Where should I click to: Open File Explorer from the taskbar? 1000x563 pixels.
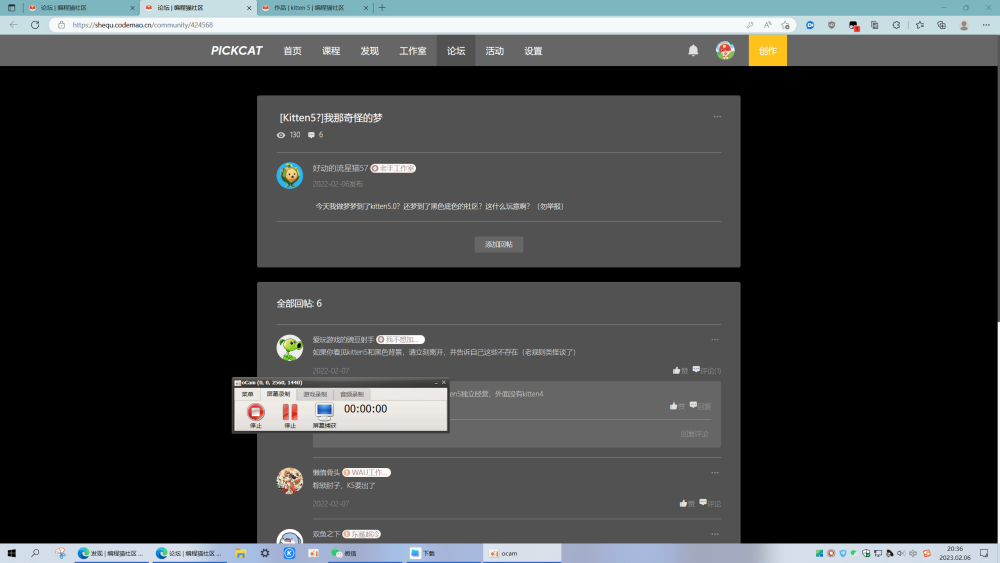pyautogui.click(x=240, y=553)
